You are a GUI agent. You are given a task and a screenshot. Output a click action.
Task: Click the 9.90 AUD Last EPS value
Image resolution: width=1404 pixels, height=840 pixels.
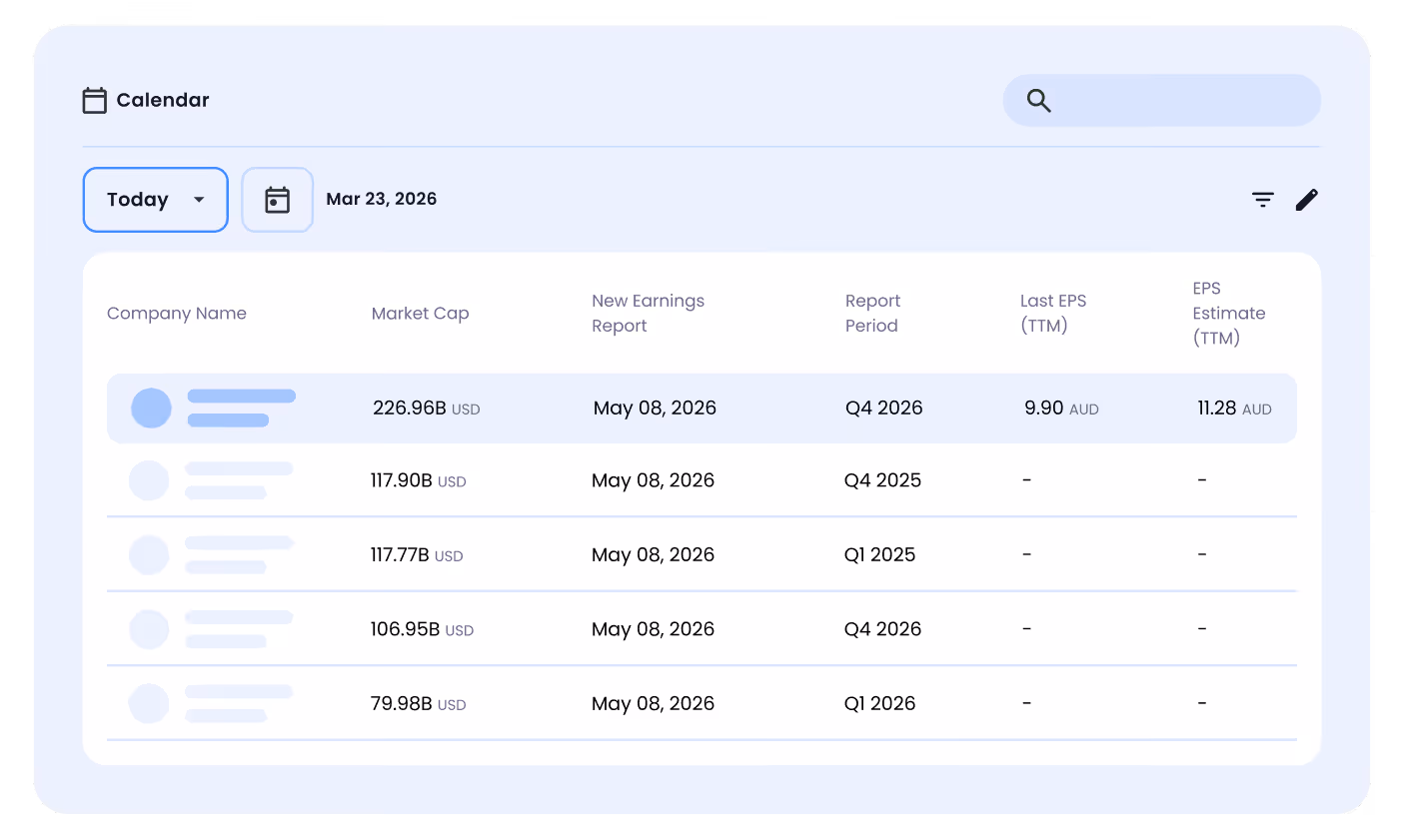[1061, 408]
